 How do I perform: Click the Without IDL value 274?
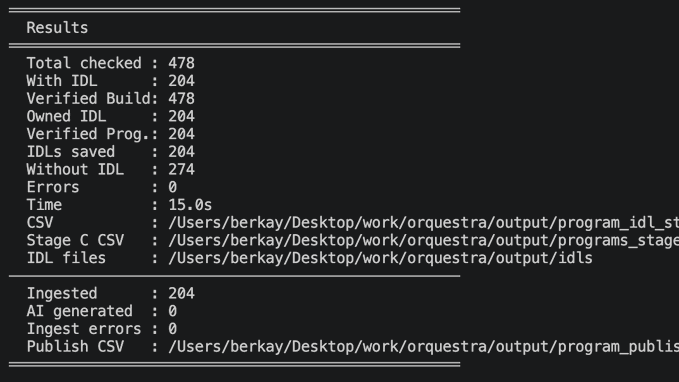pos(181,170)
